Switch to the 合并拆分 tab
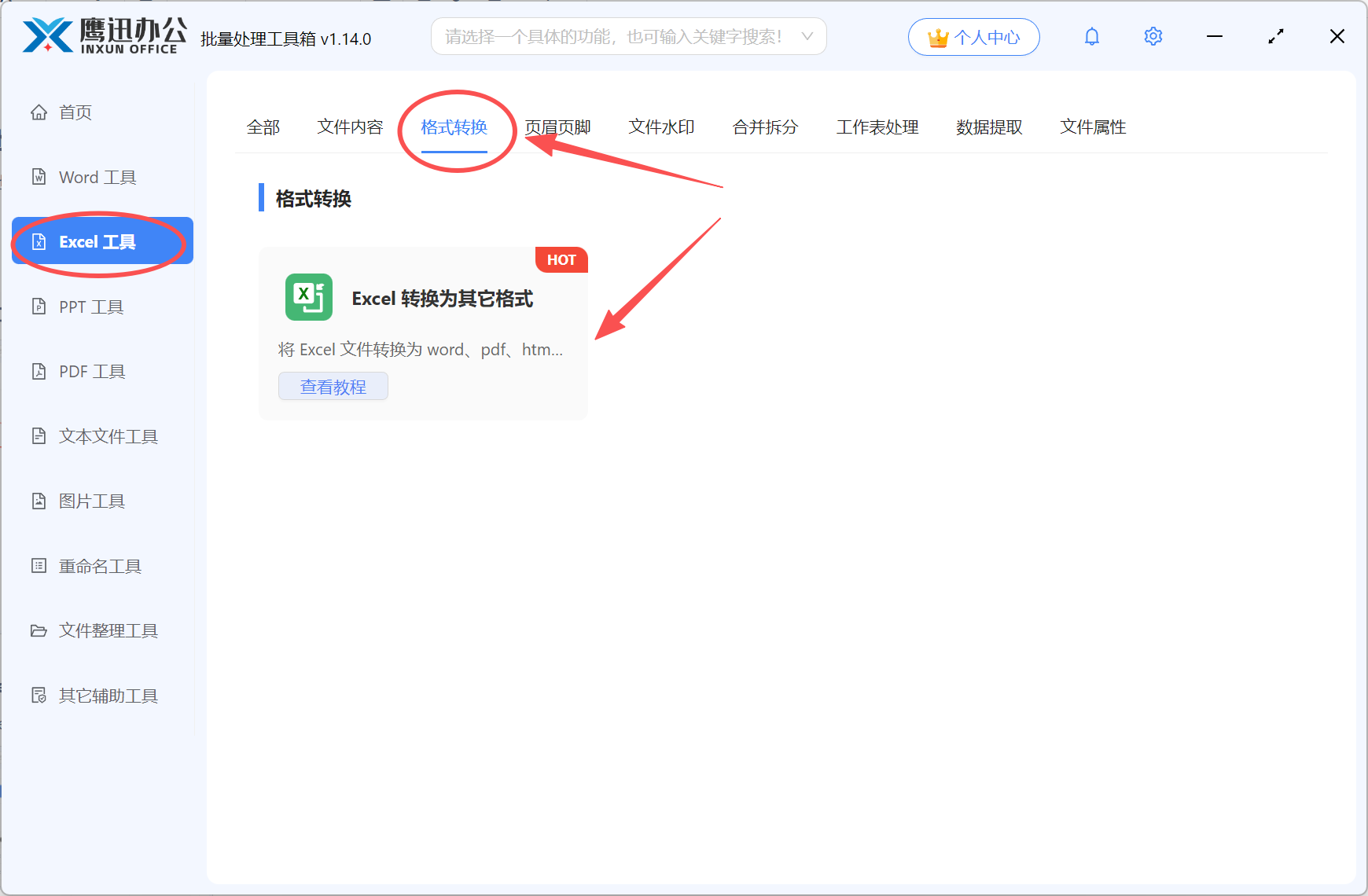The width and height of the screenshot is (1368, 896). click(764, 127)
